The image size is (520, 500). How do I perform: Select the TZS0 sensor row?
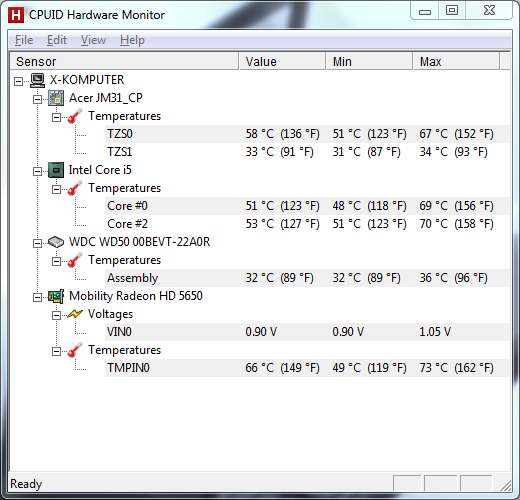tap(307, 134)
